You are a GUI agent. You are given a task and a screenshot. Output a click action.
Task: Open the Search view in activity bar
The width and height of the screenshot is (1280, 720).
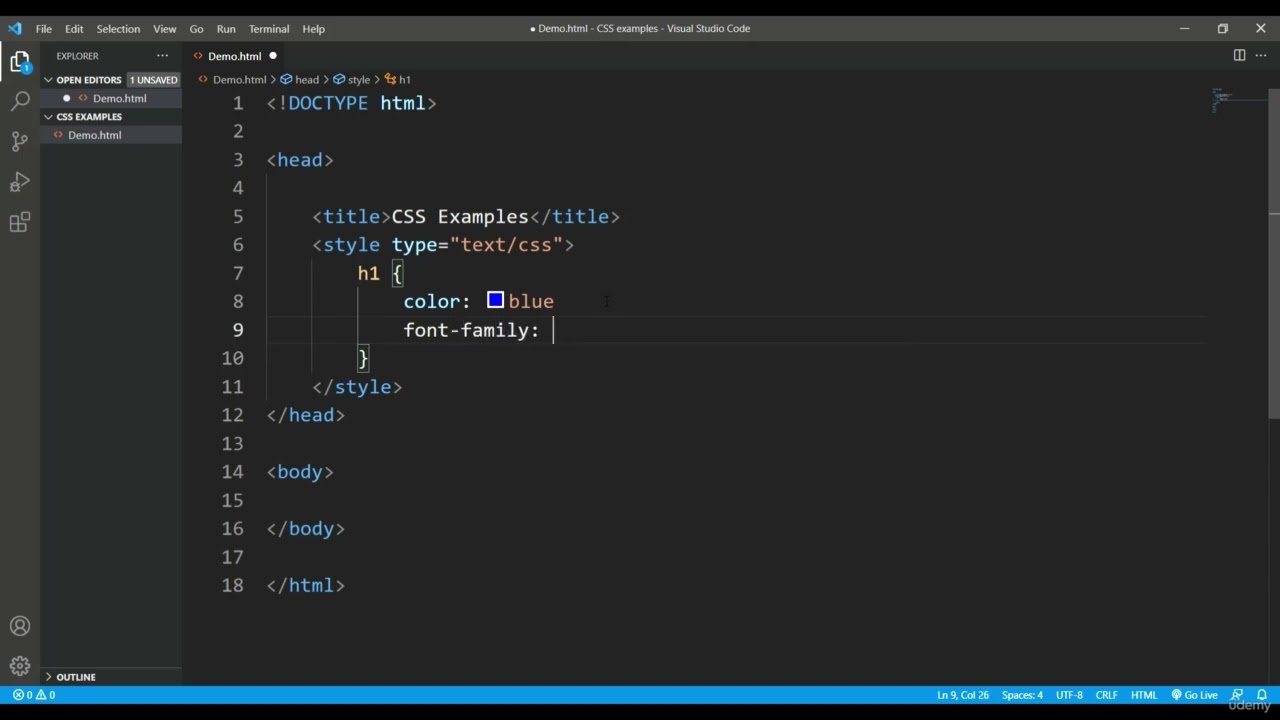20,101
